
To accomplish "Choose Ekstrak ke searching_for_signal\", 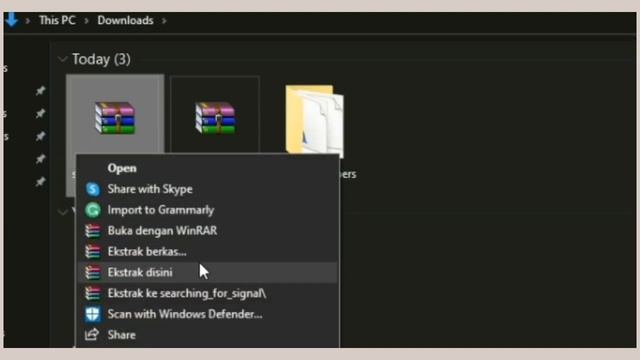I will coord(207,293).
